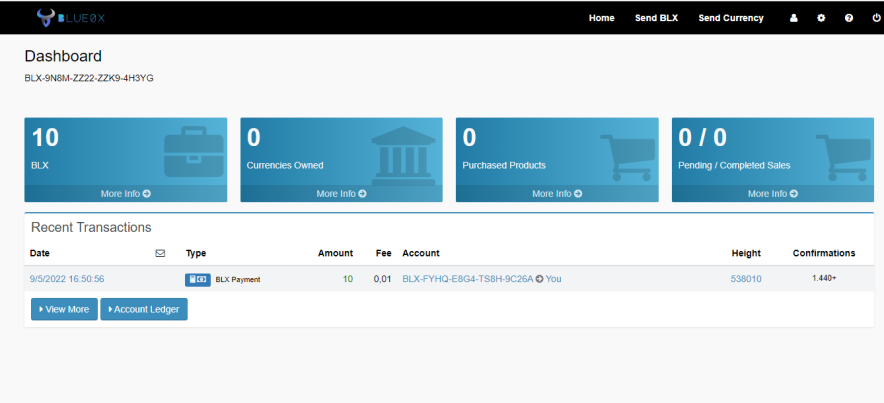The width and height of the screenshot is (884, 403).
Task: Open the user profile icon
Action: (794, 18)
